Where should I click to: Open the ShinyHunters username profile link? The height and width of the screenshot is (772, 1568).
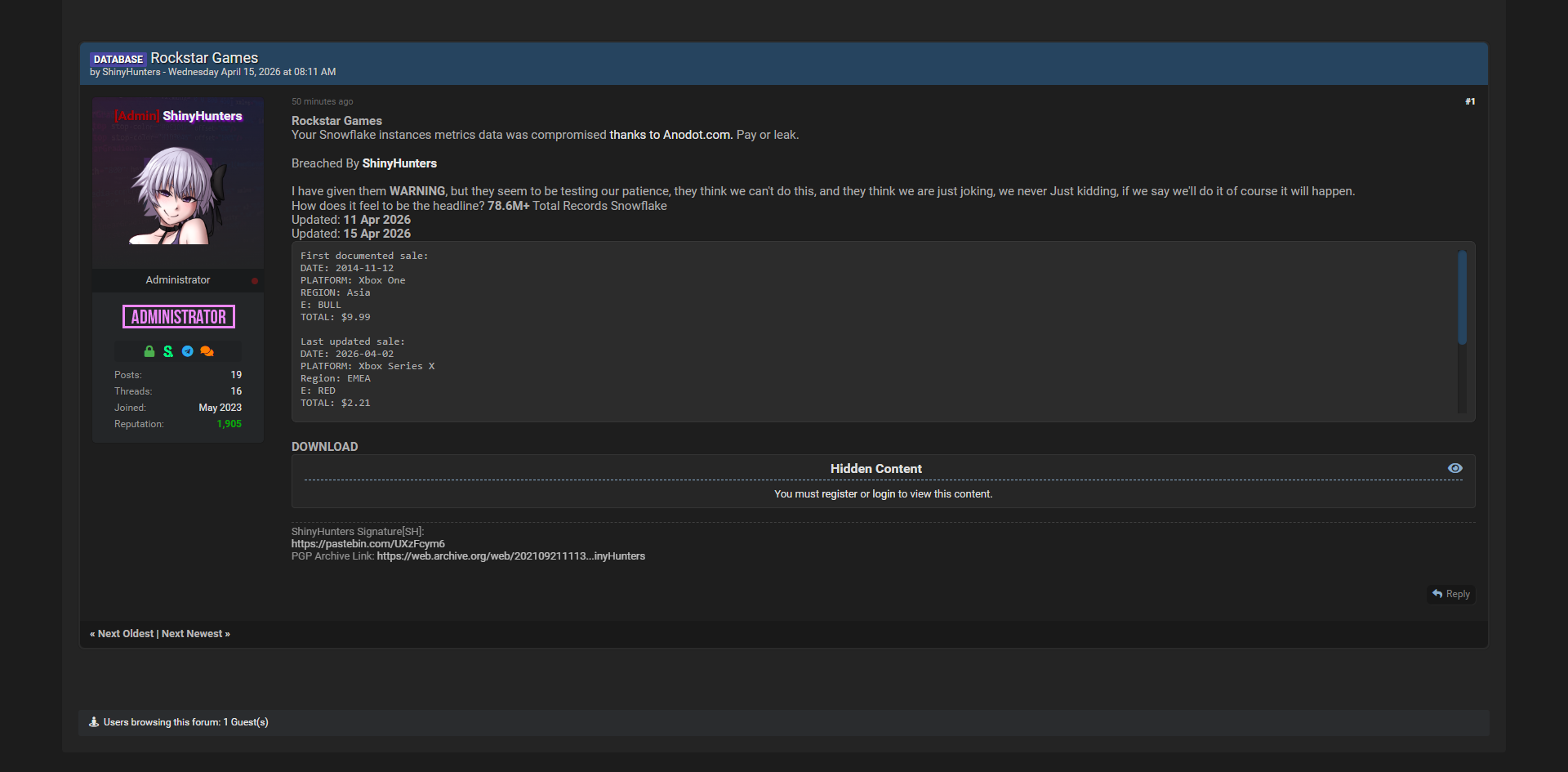tap(202, 116)
